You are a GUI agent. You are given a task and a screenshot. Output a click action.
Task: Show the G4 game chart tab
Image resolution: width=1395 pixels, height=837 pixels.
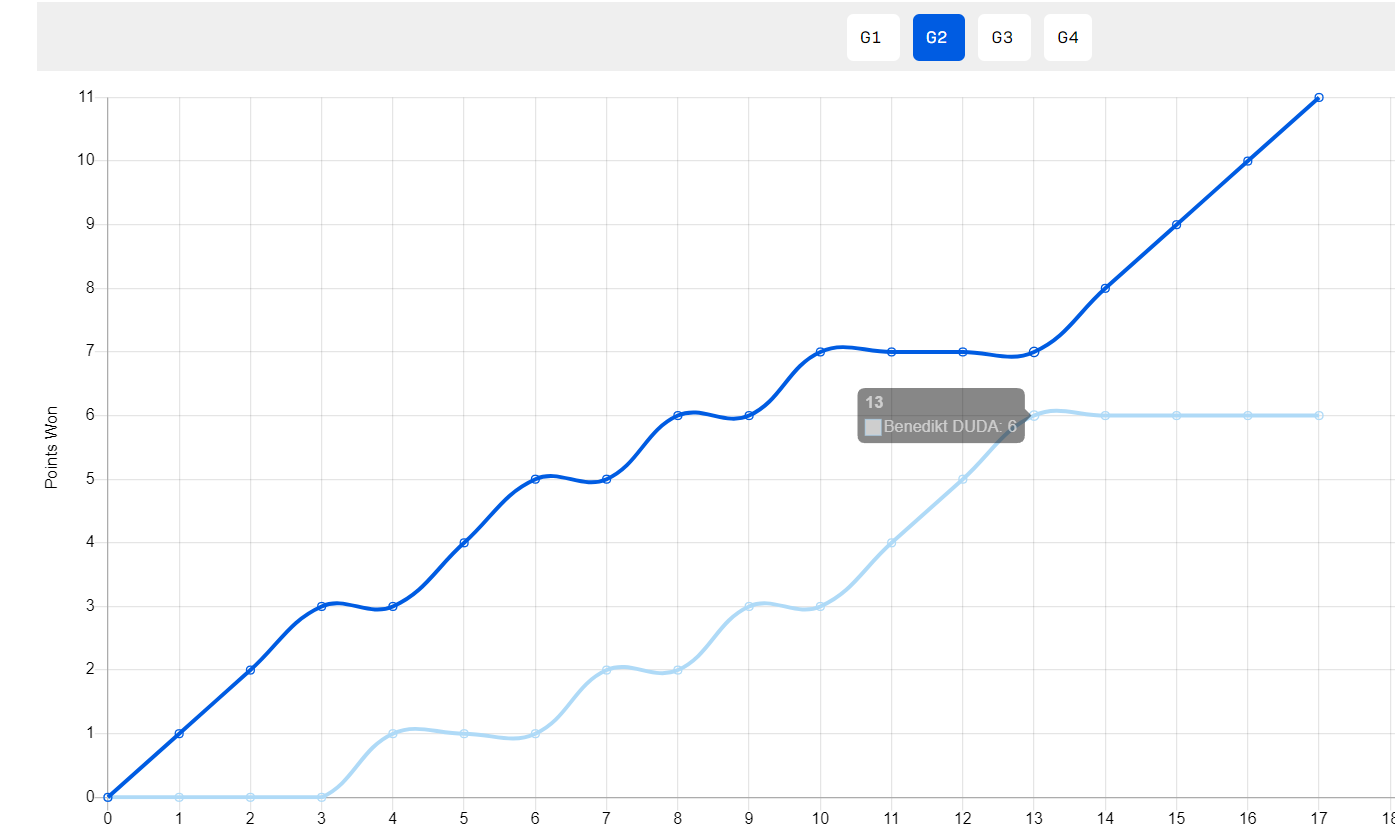click(x=1068, y=37)
